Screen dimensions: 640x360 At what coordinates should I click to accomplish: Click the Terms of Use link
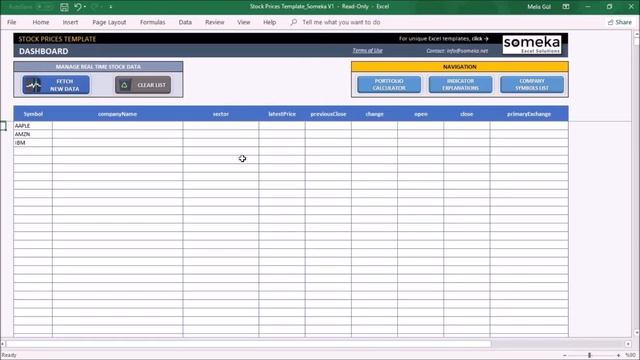point(367,50)
